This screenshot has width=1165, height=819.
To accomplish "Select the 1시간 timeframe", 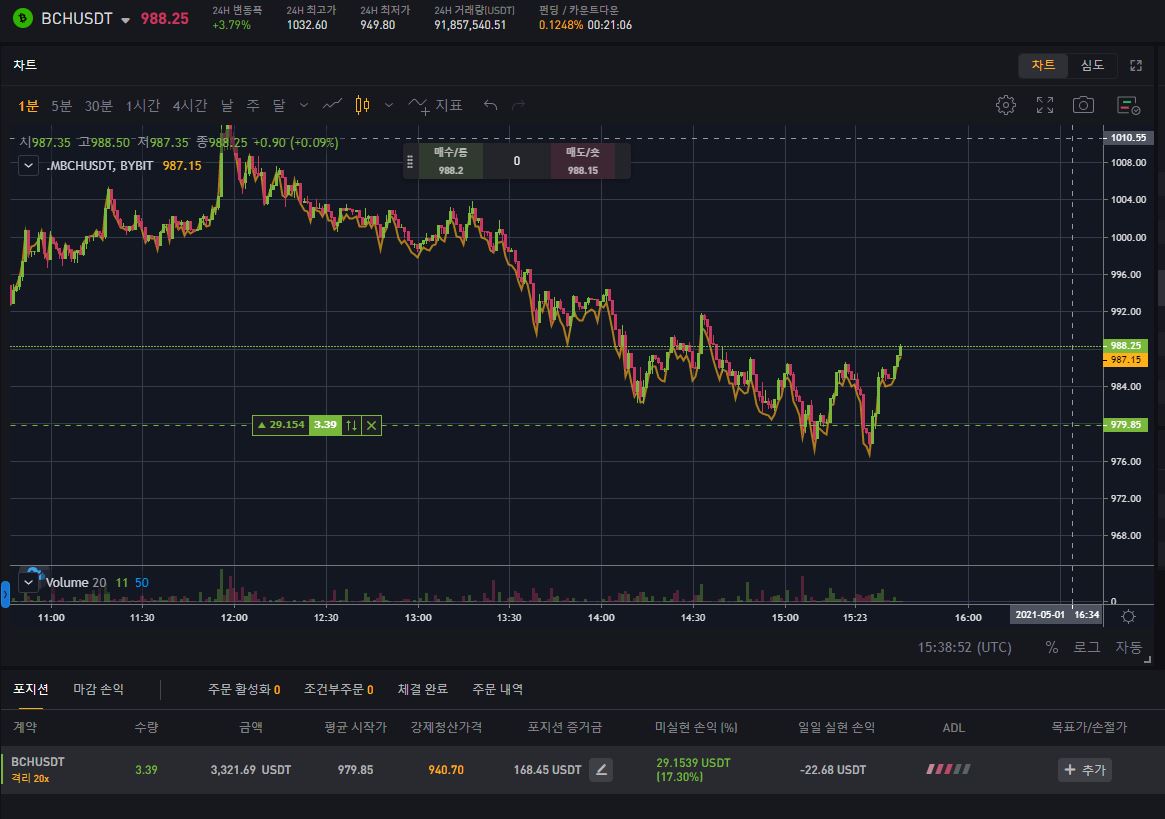I will (143, 105).
